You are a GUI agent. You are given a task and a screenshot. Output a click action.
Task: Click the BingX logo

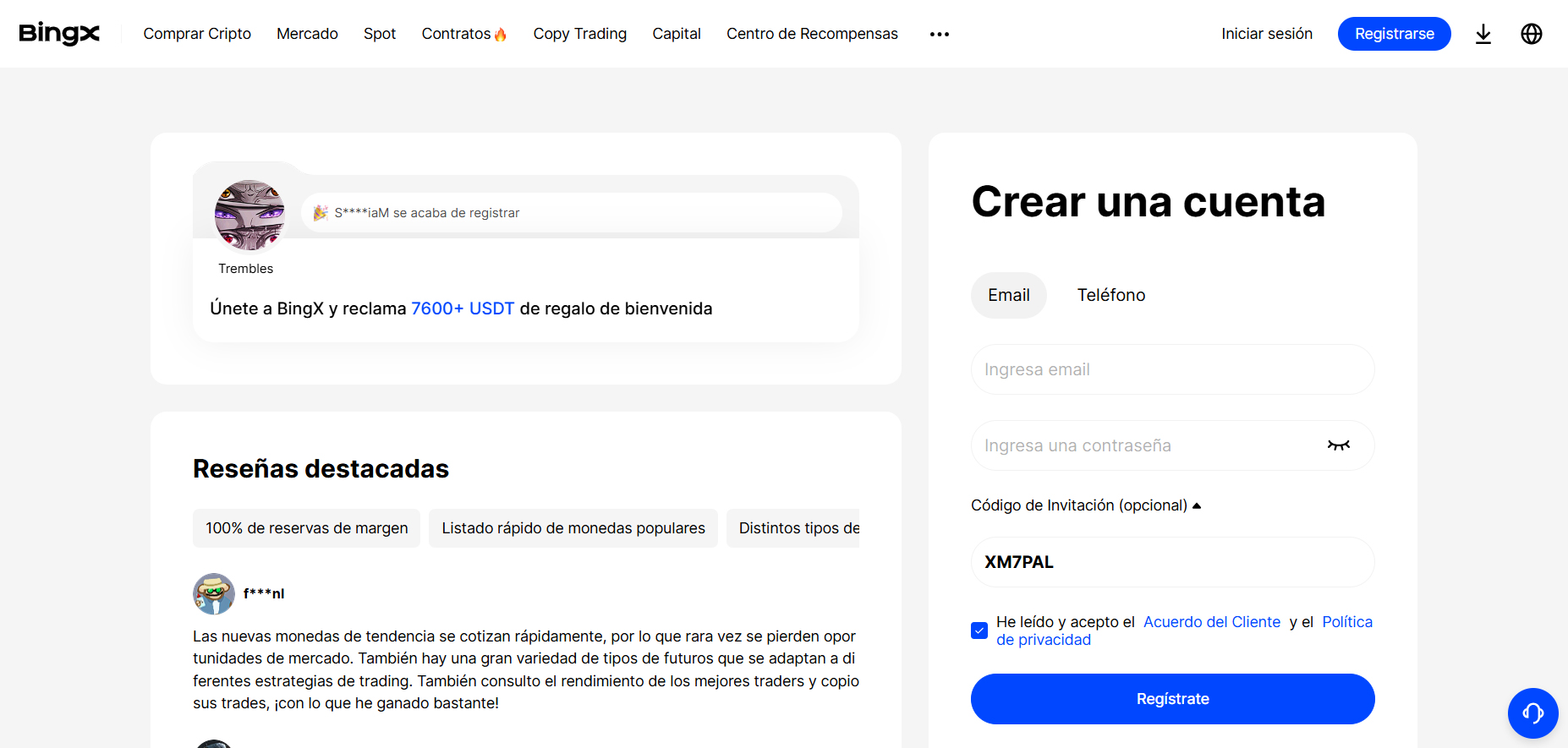(59, 34)
